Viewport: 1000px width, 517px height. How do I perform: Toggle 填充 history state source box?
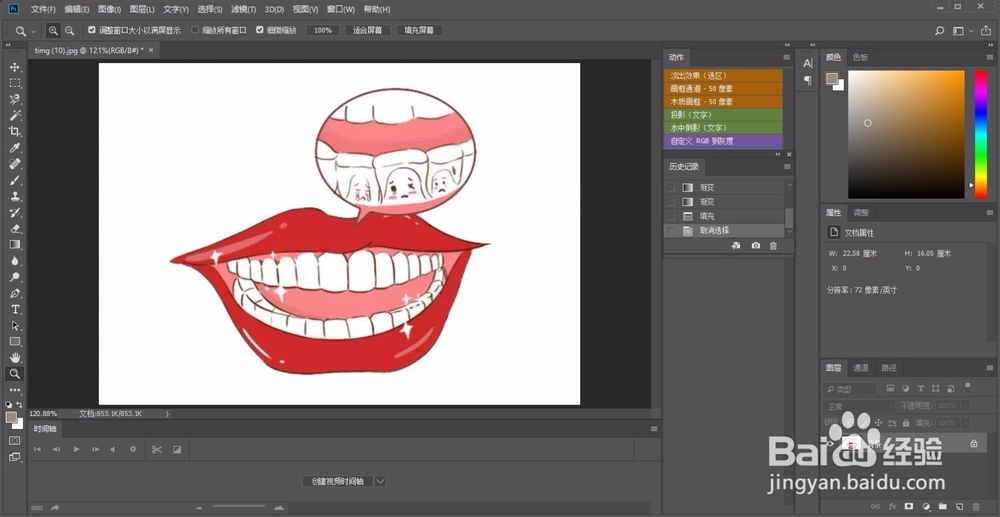click(670, 216)
